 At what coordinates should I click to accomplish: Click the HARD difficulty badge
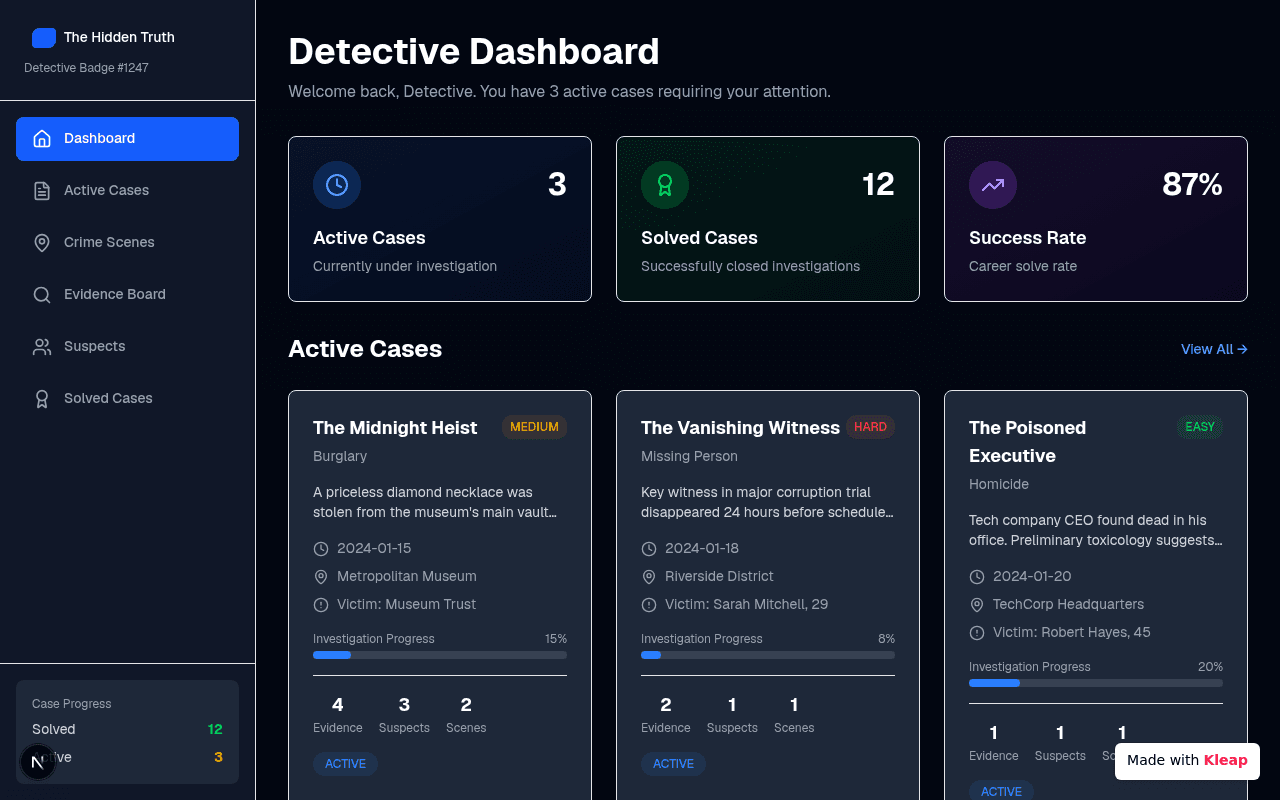point(870,427)
